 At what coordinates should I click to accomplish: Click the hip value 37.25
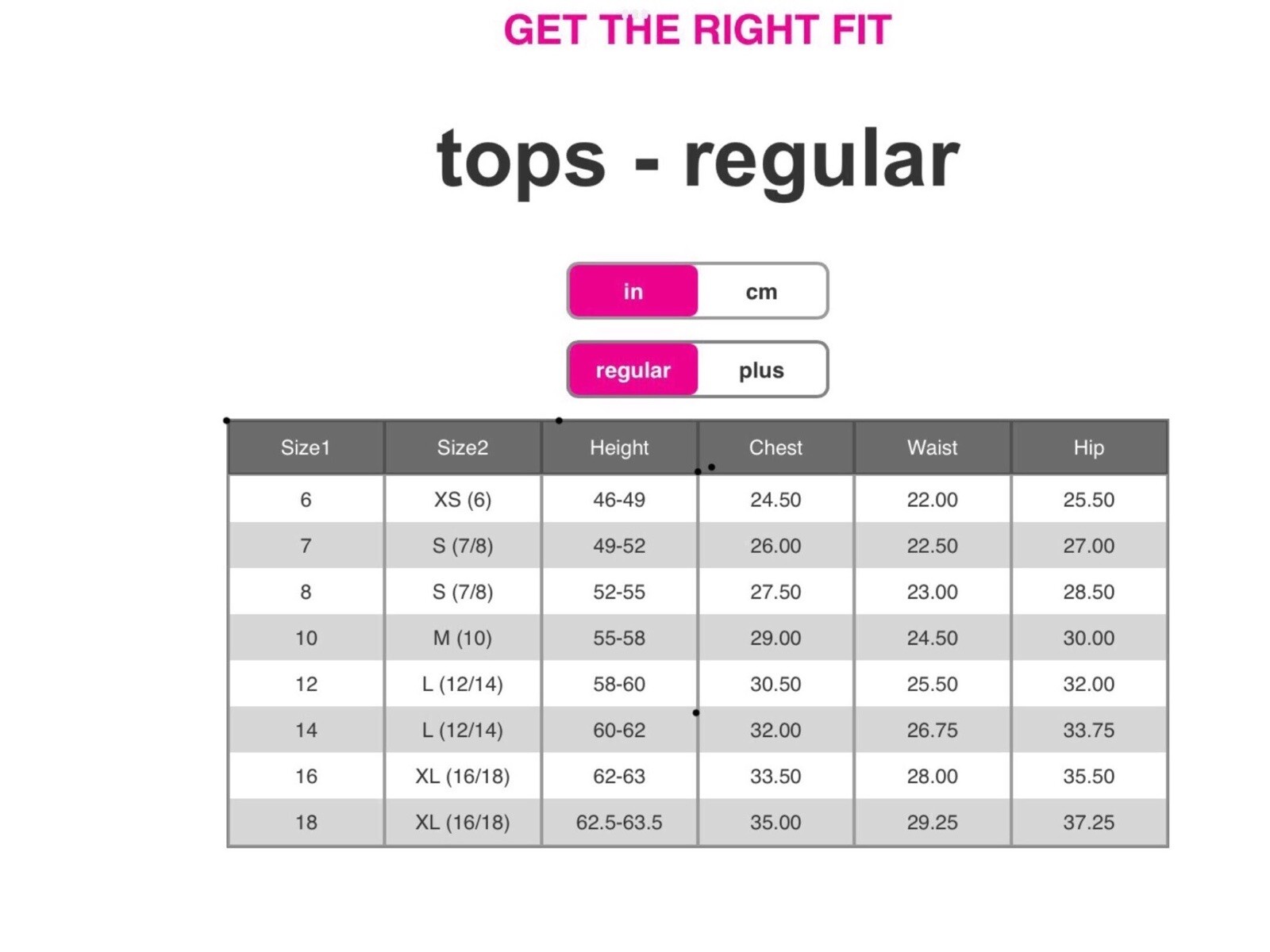coord(1088,823)
